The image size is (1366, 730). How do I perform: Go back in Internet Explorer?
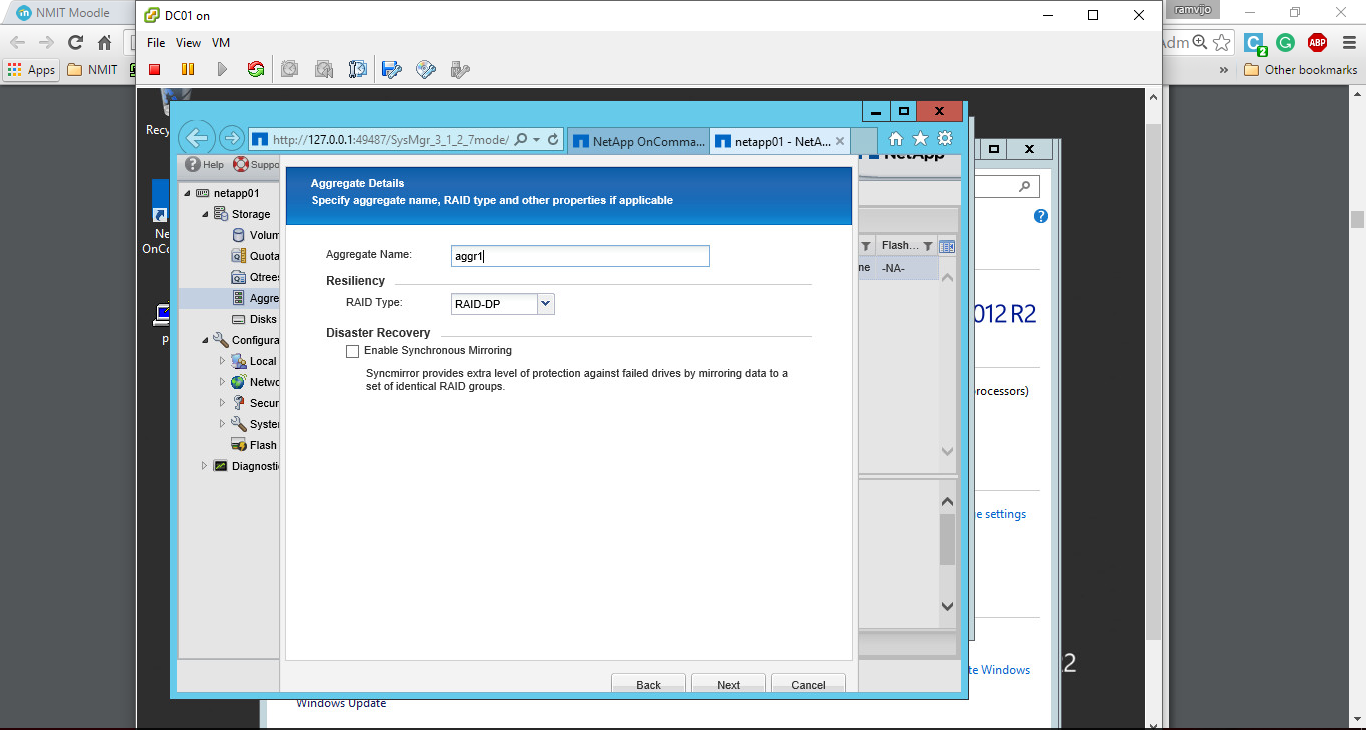click(197, 139)
